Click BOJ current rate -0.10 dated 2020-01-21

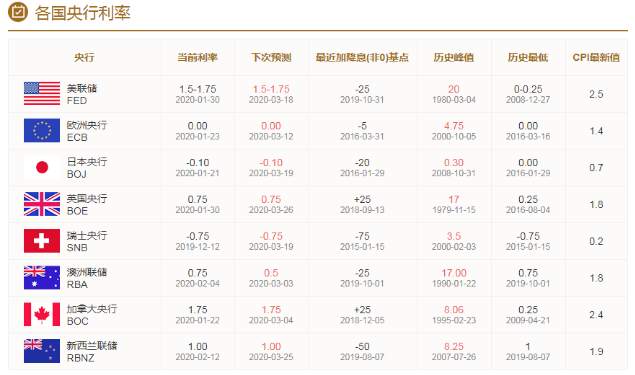[x=198, y=168]
